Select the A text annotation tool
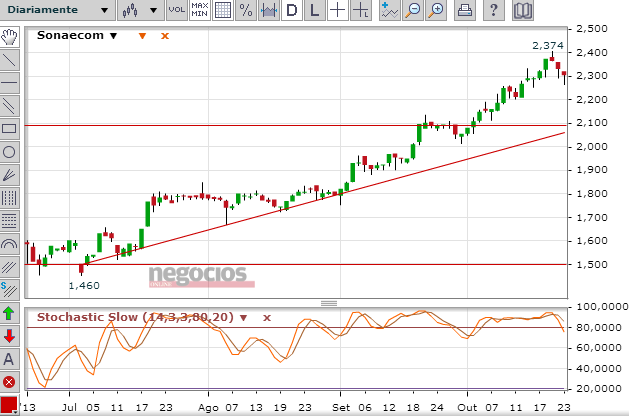 click(9, 359)
